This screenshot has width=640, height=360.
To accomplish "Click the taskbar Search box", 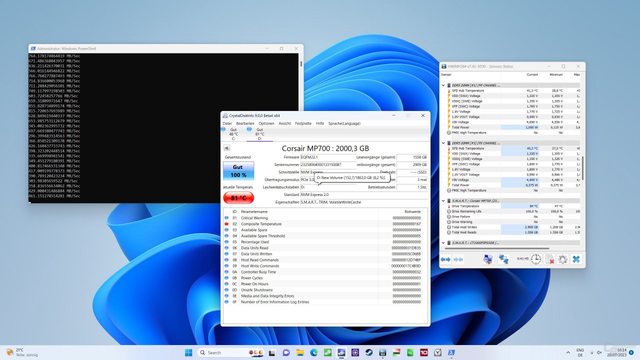I will [x=222, y=352].
